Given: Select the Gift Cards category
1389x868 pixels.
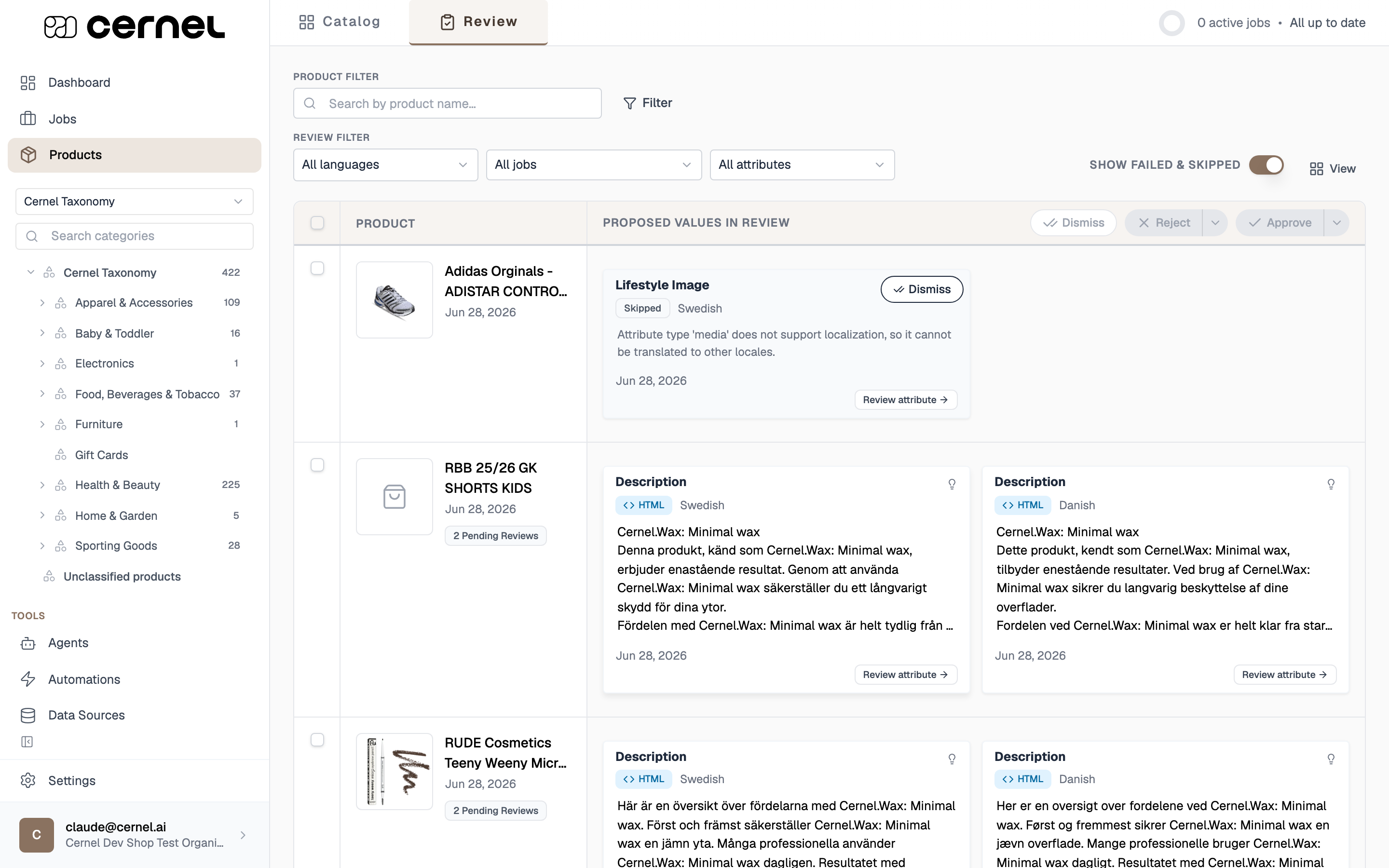Looking at the screenshot, I should tap(102, 455).
